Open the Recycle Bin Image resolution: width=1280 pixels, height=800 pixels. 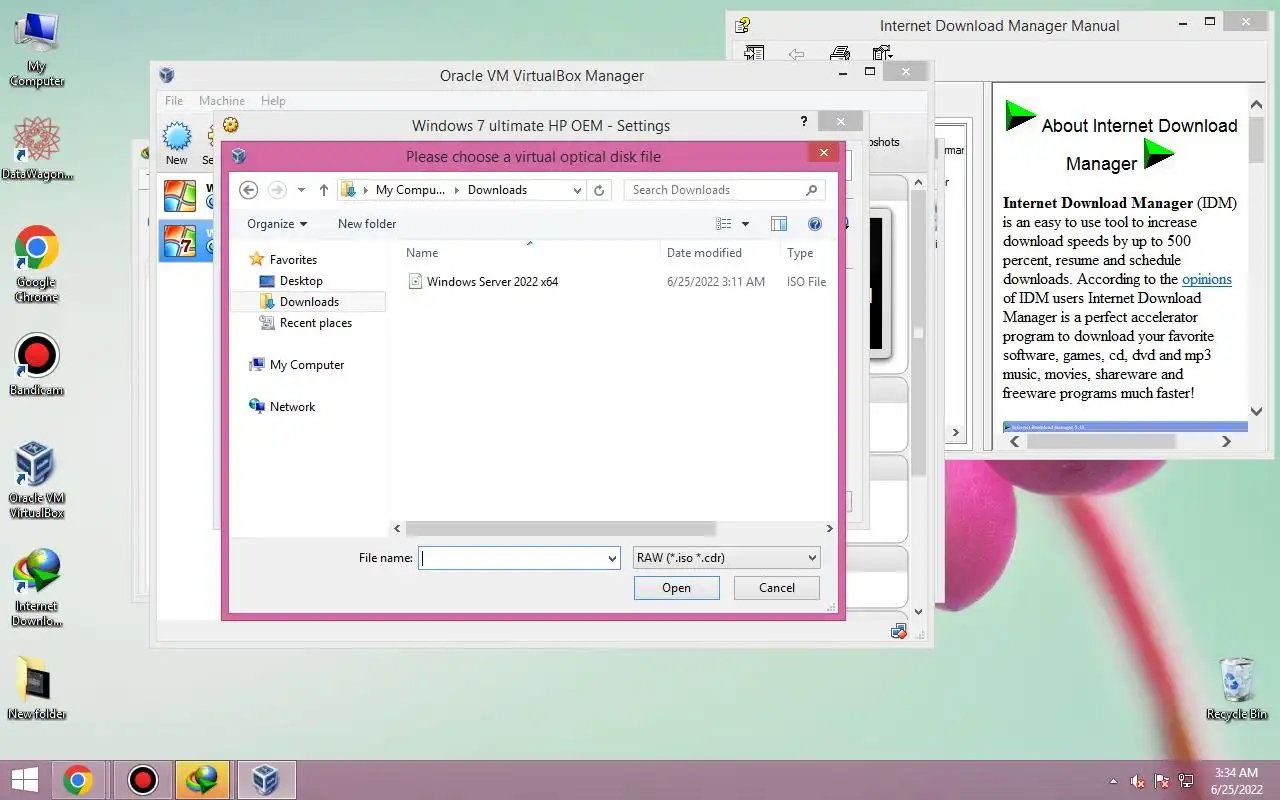pyautogui.click(x=1237, y=688)
